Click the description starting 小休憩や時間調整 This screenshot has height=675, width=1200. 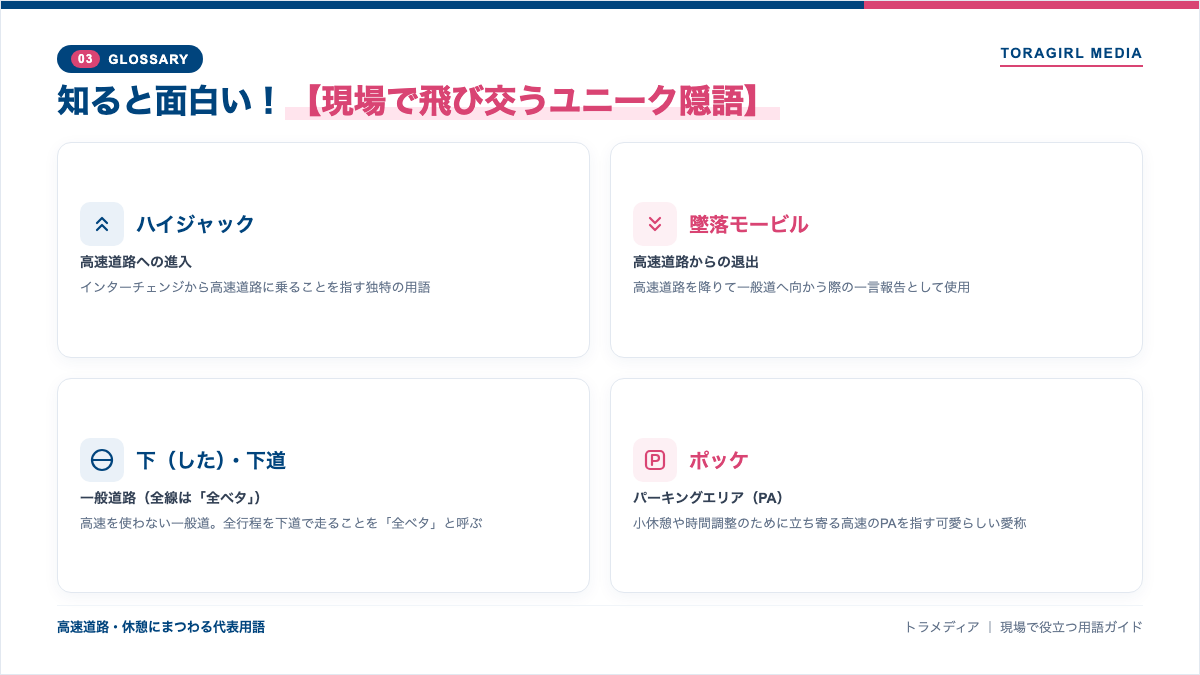coord(830,523)
